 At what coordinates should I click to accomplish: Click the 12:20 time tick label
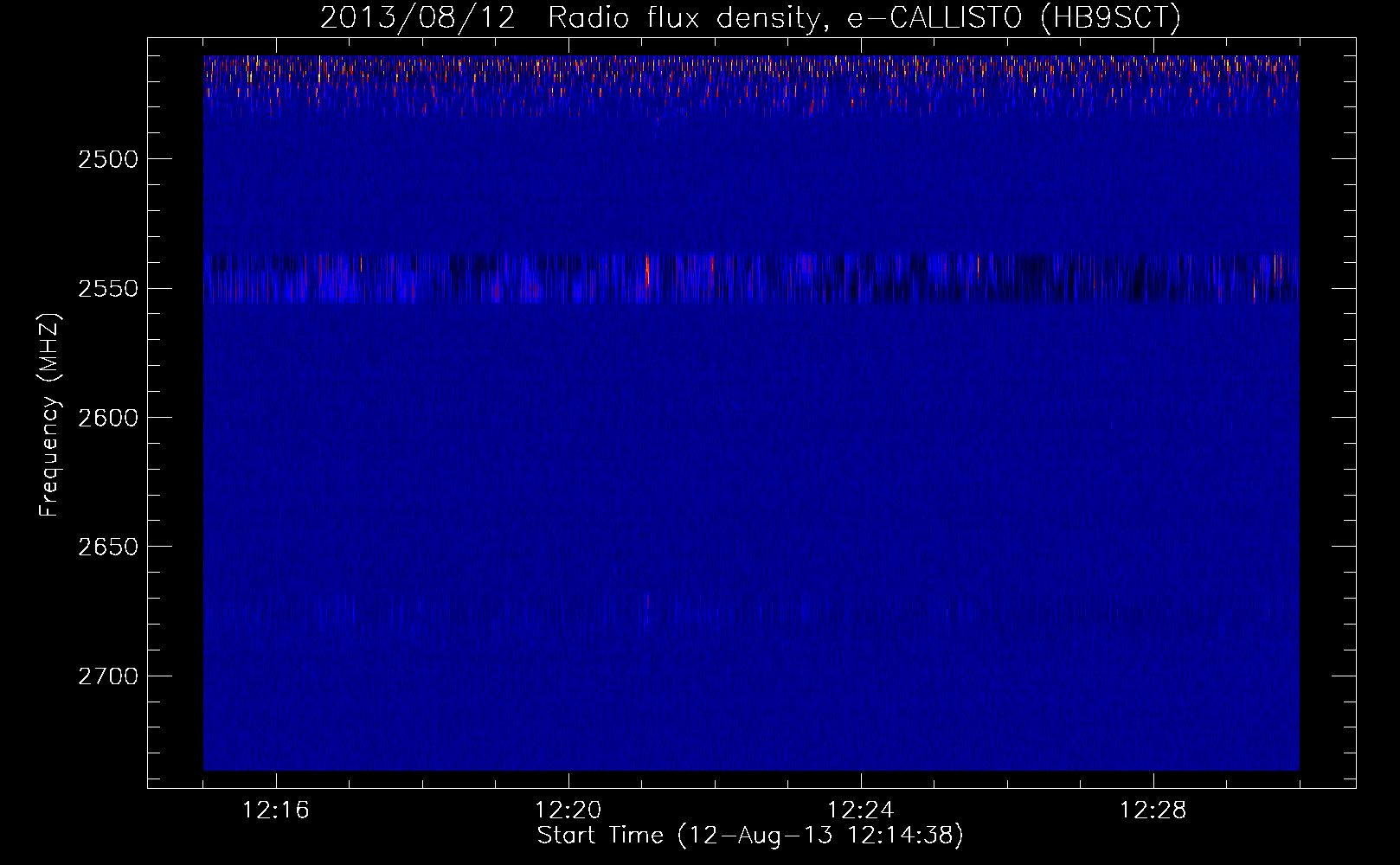coord(568,810)
